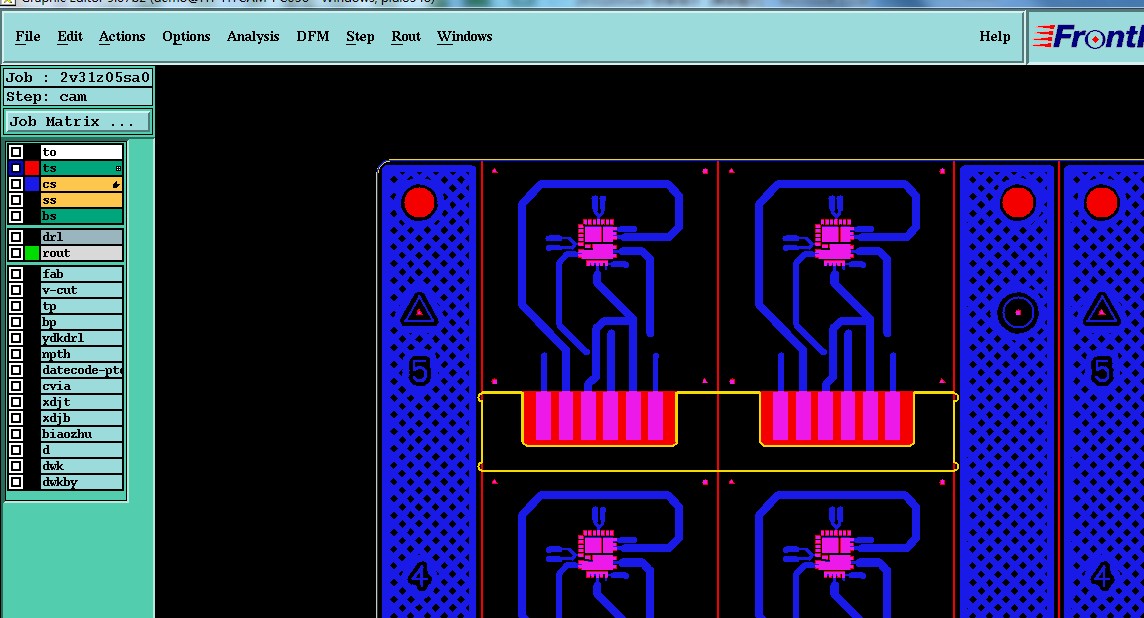Toggle the npth layer checkbox
The image size is (1144, 618).
point(16,355)
